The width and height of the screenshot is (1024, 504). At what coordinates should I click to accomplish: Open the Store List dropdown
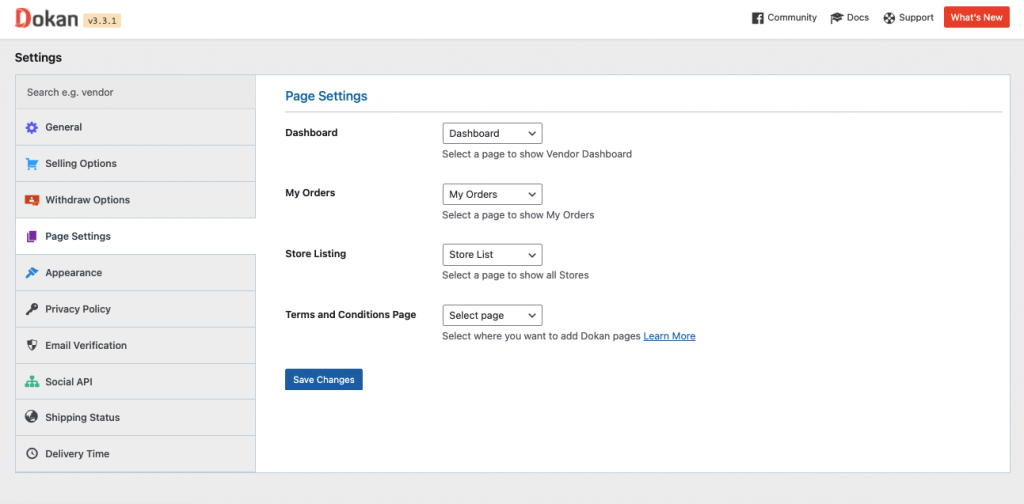[x=492, y=255]
